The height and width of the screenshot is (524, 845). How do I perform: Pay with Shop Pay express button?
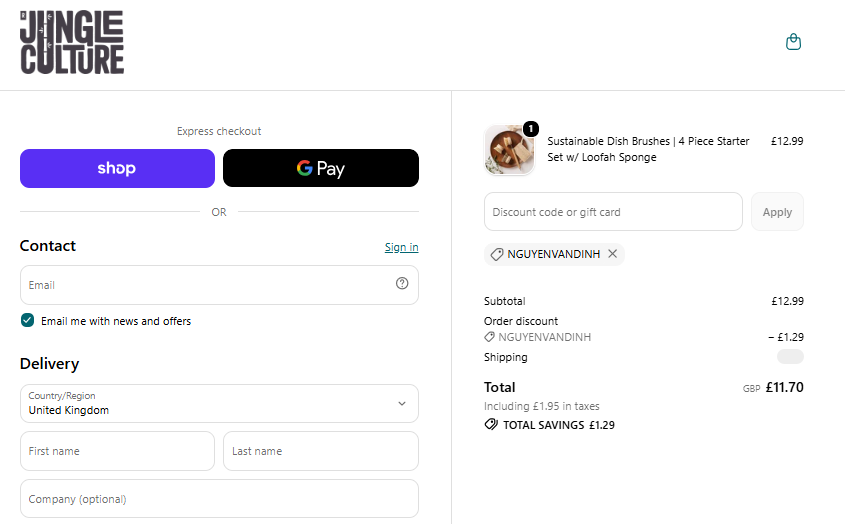[117, 168]
